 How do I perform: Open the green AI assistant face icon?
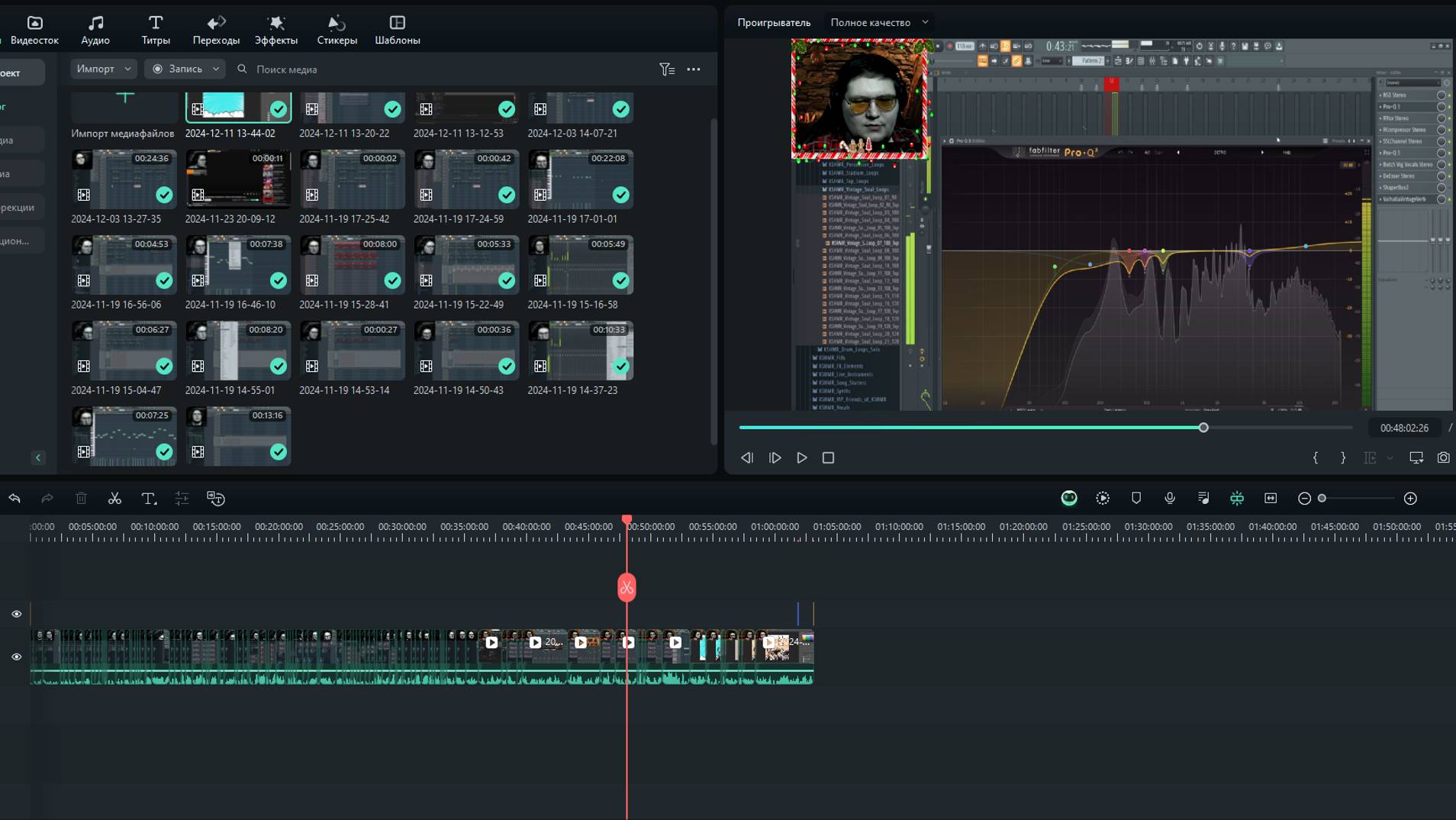point(1069,499)
